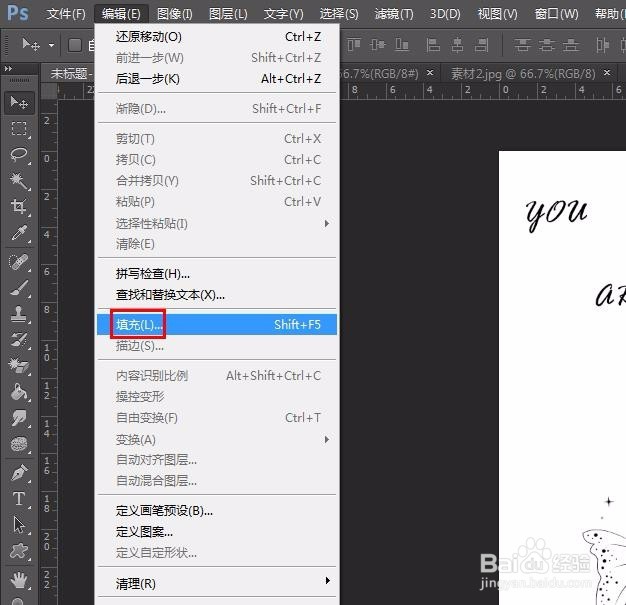
Task: Click the Photoshop Ps logo
Action: [x=18, y=14]
